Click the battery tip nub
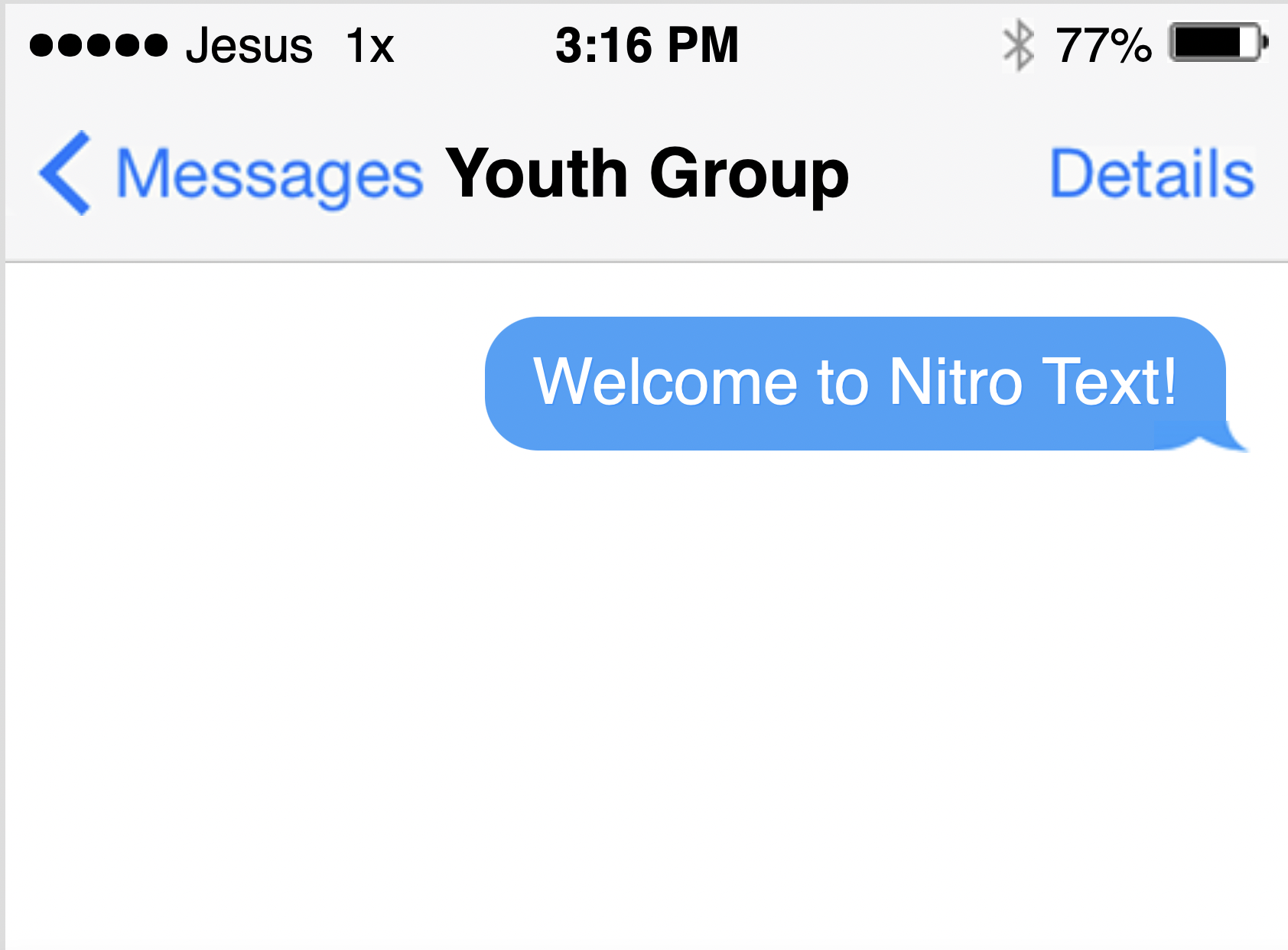The image size is (1288, 950). click(x=1265, y=43)
